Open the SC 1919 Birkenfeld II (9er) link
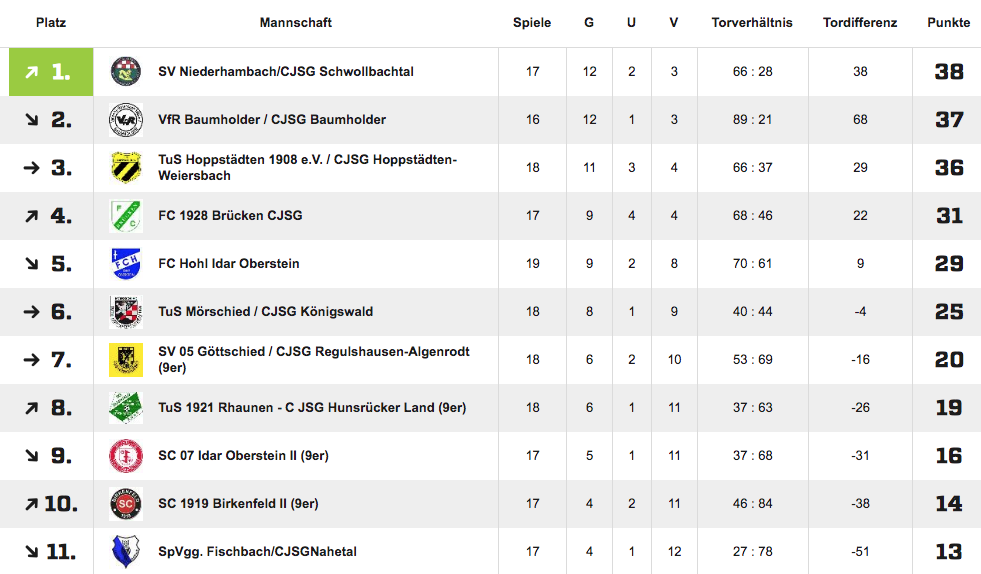Screen dimensions: 981x574 click(238, 504)
